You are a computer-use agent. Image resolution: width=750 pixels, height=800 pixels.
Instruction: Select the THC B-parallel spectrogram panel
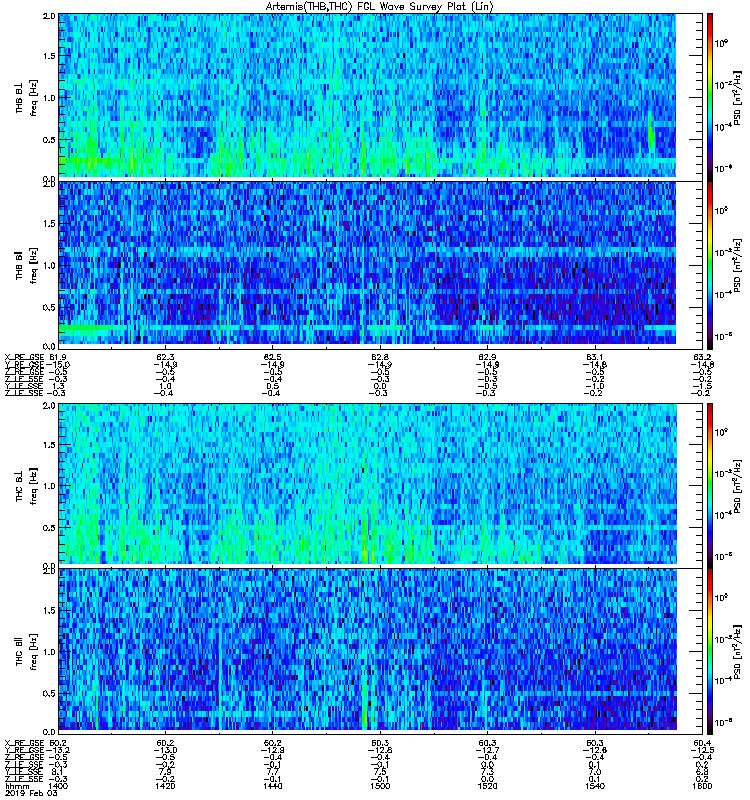(x=381, y=651)
